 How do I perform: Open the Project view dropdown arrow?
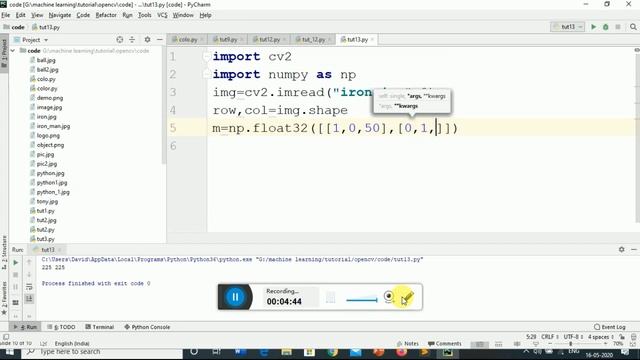(x=46, y=40)
